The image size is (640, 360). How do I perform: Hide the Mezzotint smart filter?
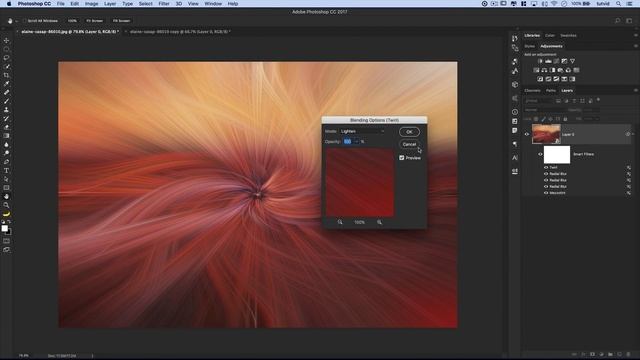point(546,193)
